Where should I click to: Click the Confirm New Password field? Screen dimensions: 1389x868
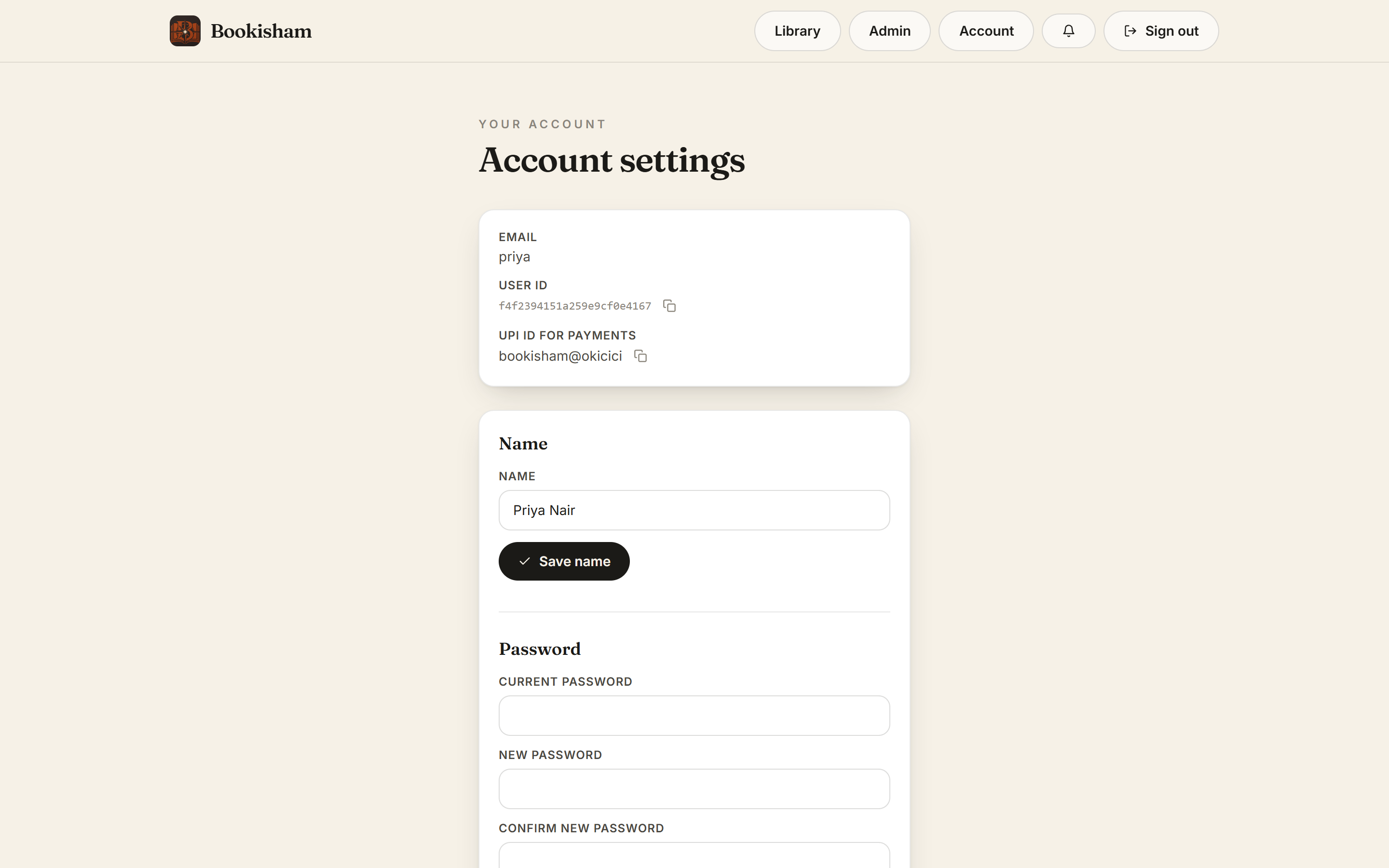pos(694,855)
